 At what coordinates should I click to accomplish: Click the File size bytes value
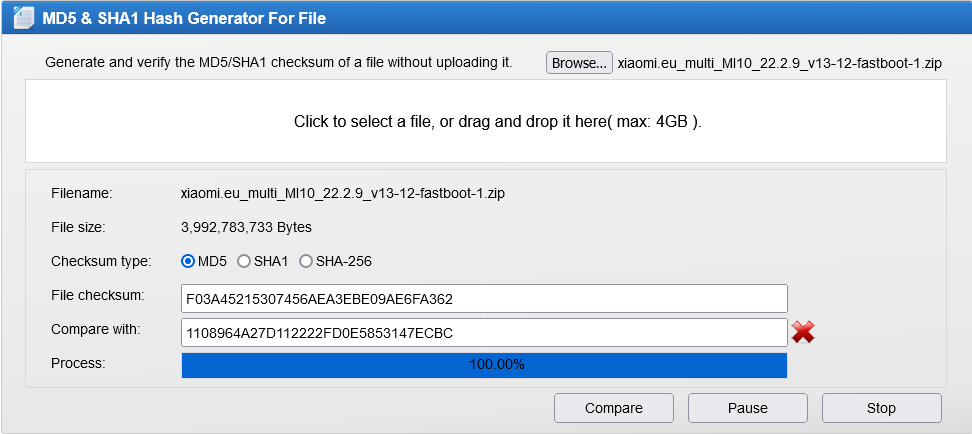246,228
